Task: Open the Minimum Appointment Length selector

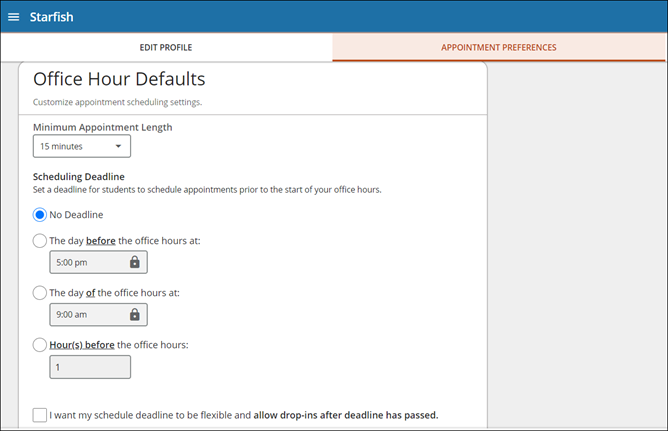Action: [x=81, y=146]
